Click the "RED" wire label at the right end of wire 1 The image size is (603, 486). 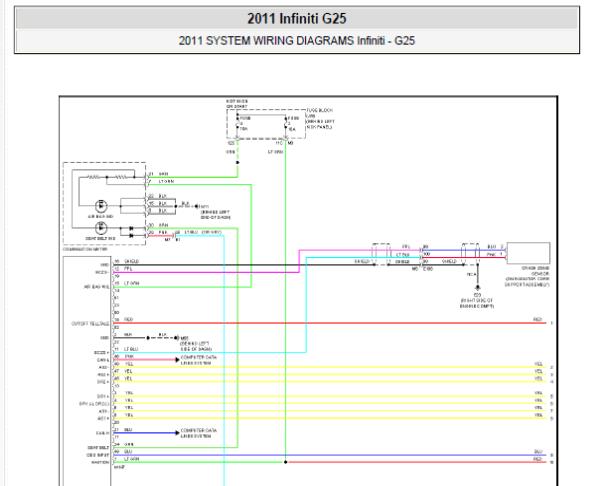(537, 320)
